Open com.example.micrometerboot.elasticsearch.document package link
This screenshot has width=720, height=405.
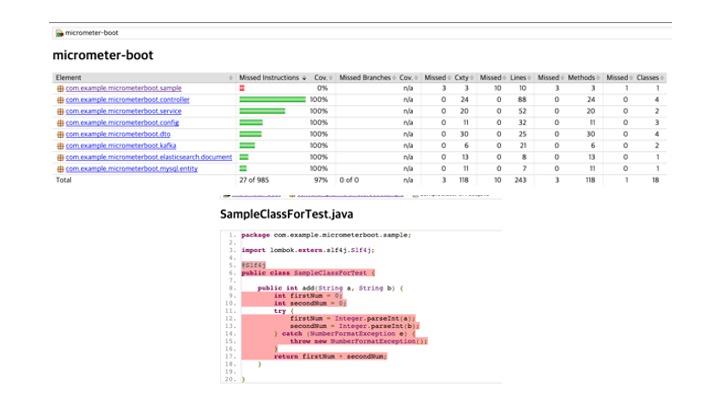(148, 157)
